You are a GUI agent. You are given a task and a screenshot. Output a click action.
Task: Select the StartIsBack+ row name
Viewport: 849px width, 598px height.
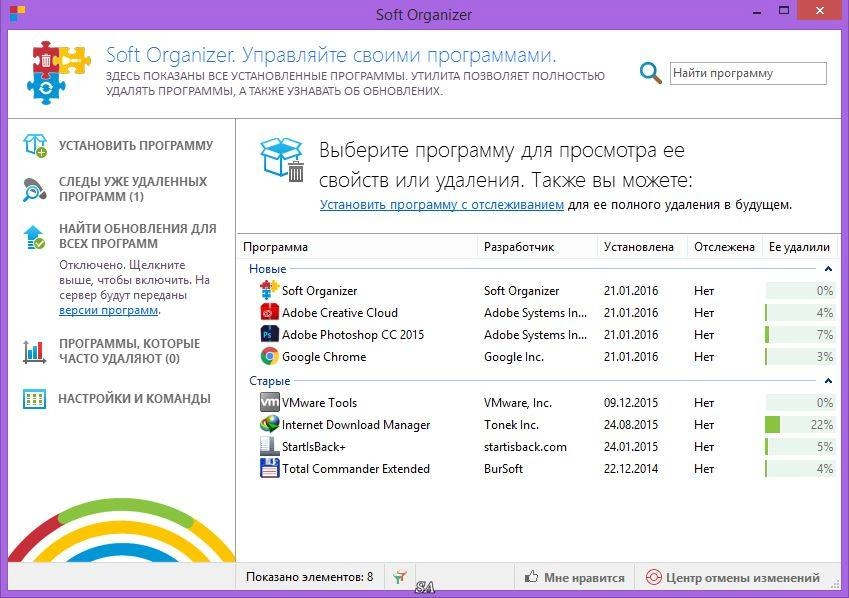click(314, 447)
